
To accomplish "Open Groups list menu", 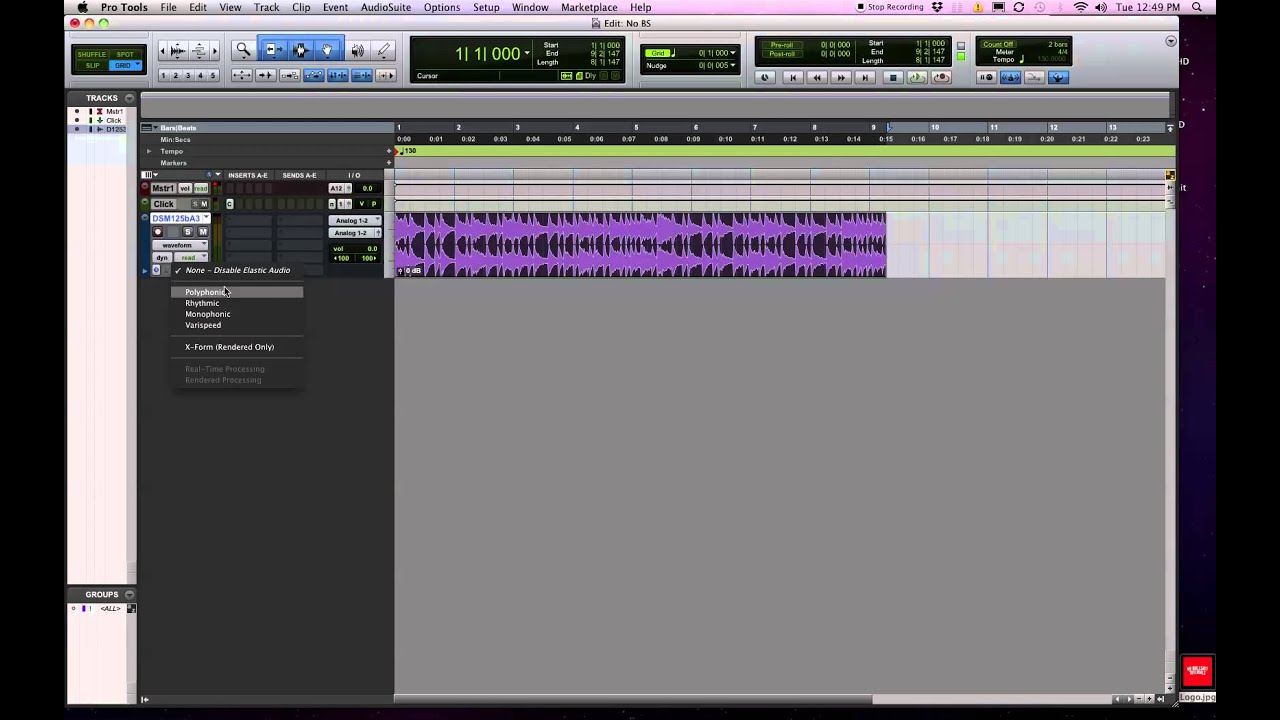I will 129,594.
